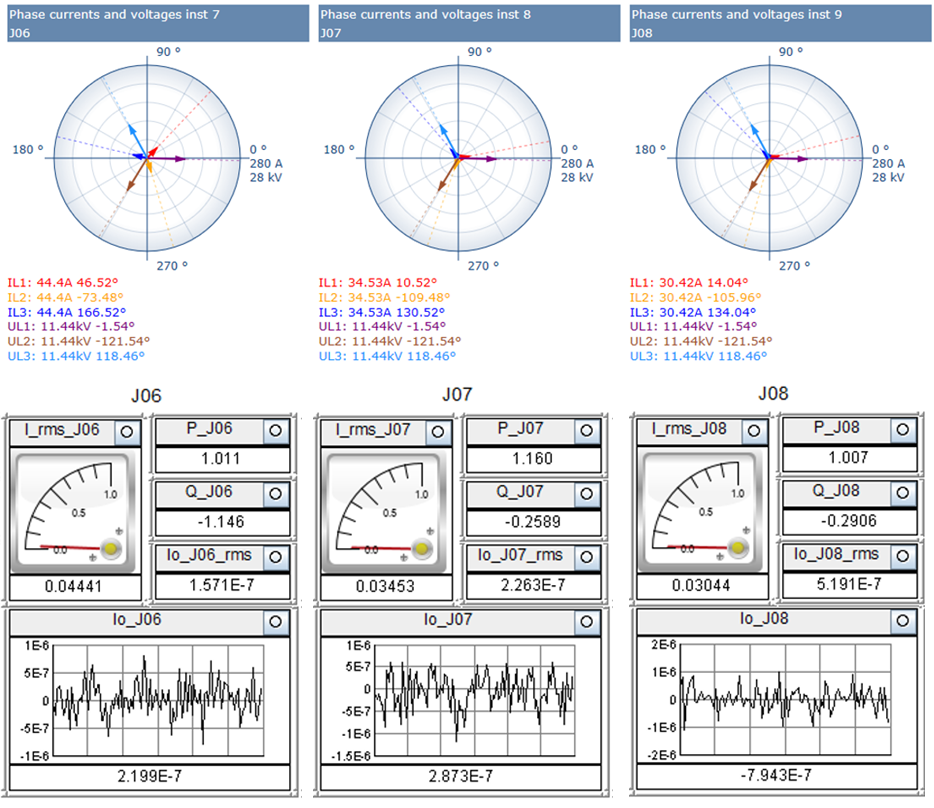Click UL3: 11.44kV 118.46° under J08

pos(699,356)
